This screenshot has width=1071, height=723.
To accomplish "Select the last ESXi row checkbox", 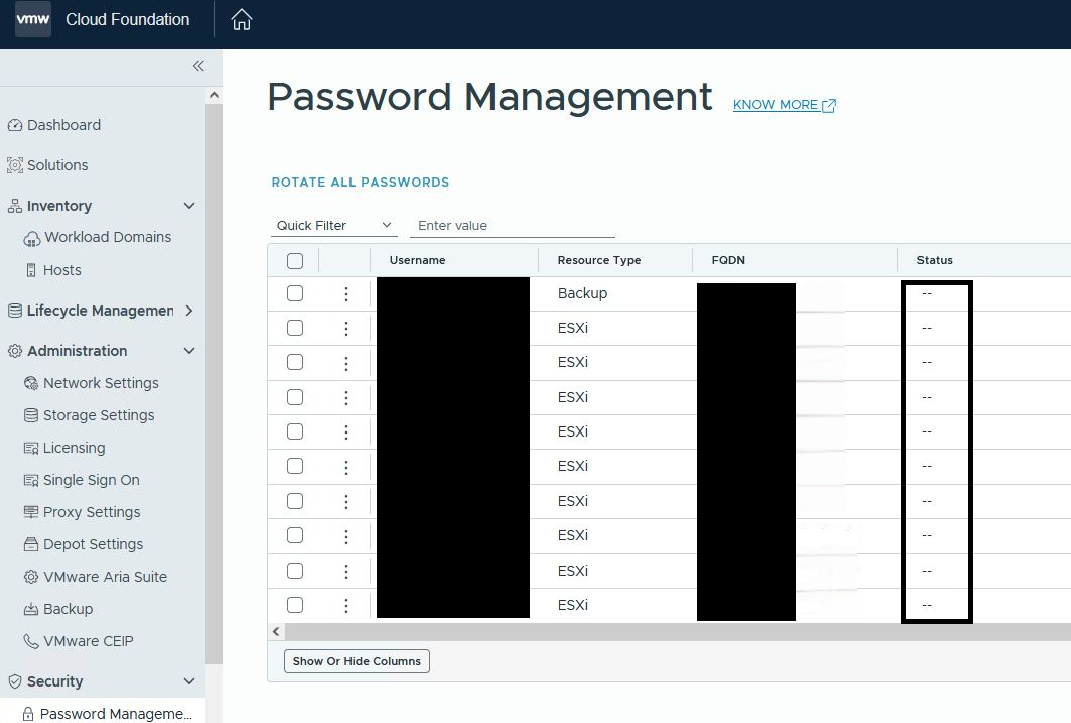I will pos(295,605).
